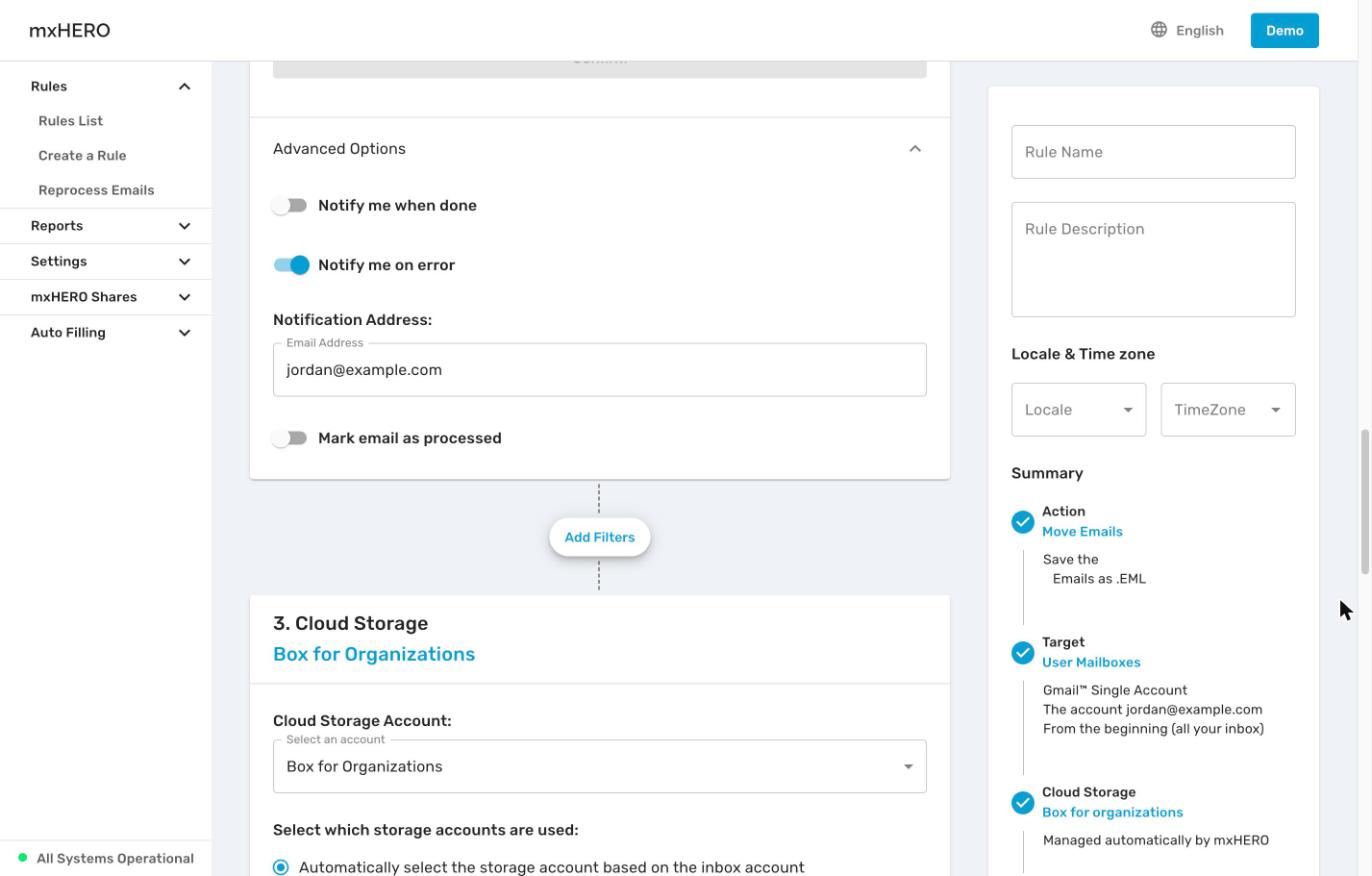Click the Rule Name input field
1372x876 pixels.
point(1153,152)
